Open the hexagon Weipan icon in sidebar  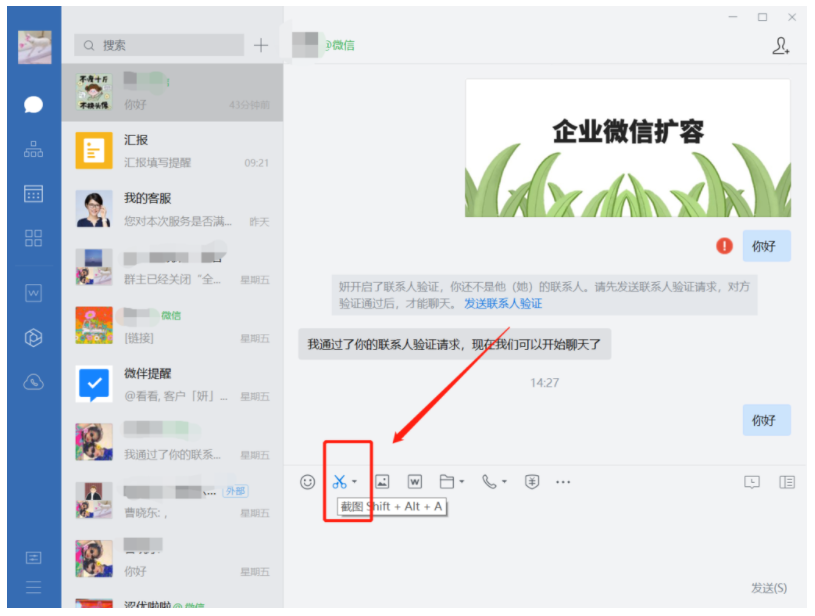point(33,338)
